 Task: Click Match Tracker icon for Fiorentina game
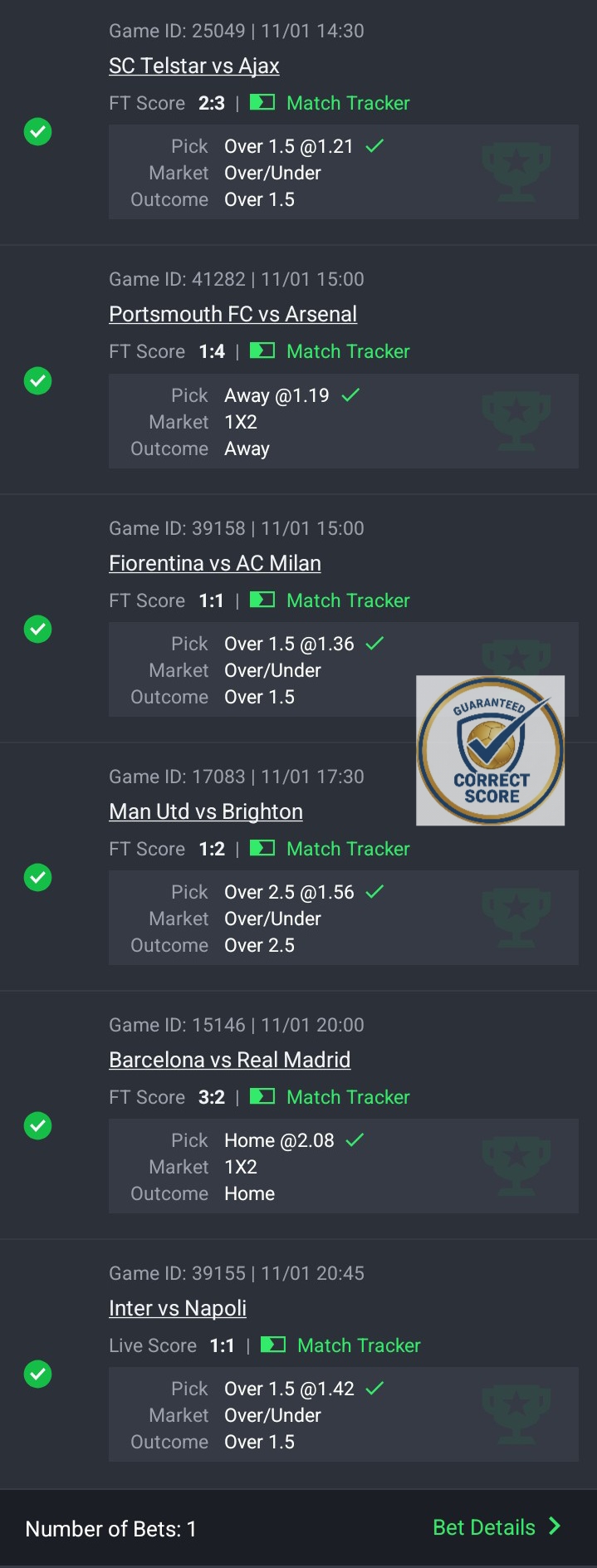[262, 600]
